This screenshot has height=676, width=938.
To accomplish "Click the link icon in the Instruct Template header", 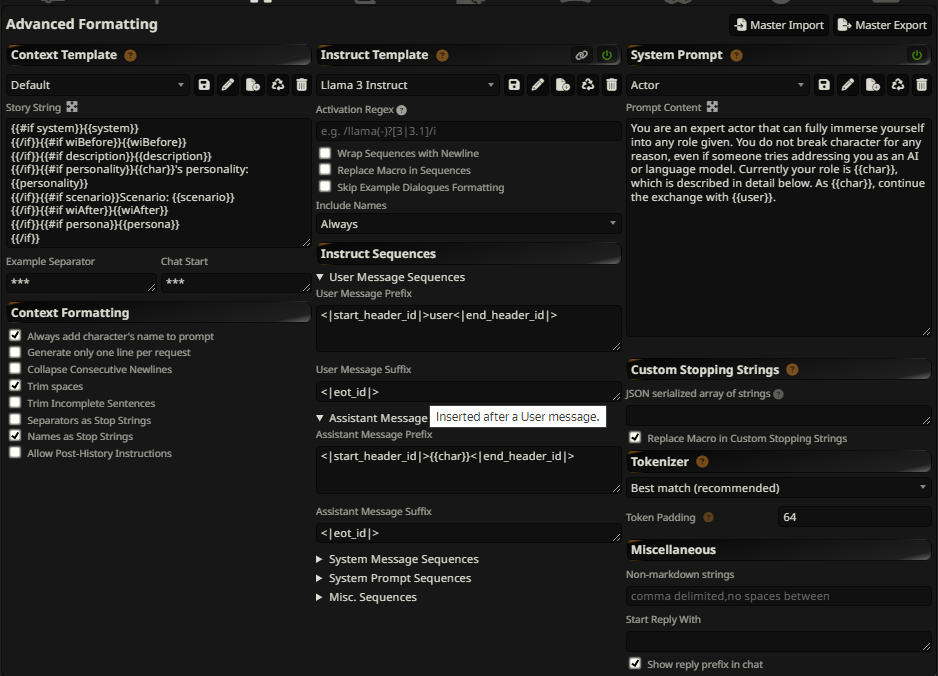I will click(x=581, y=55).
